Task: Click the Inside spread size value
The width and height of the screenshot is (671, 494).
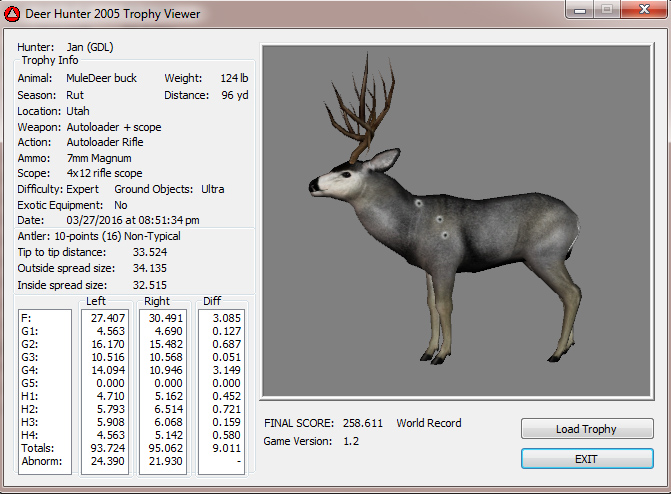Action: pyautogui.click(x=149, y=285)
